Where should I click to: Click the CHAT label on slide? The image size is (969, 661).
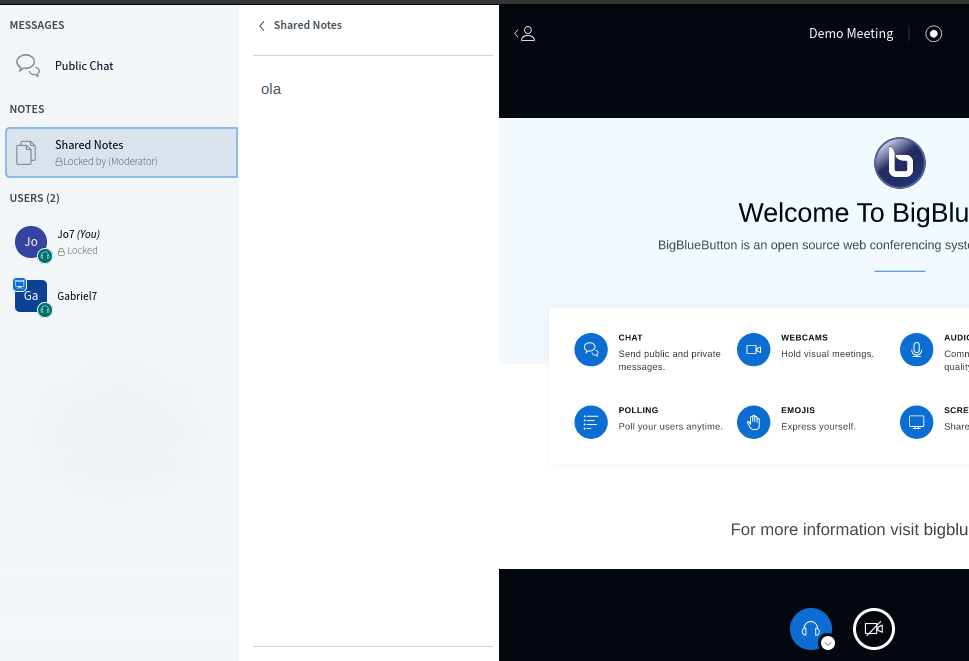(630, 338)
